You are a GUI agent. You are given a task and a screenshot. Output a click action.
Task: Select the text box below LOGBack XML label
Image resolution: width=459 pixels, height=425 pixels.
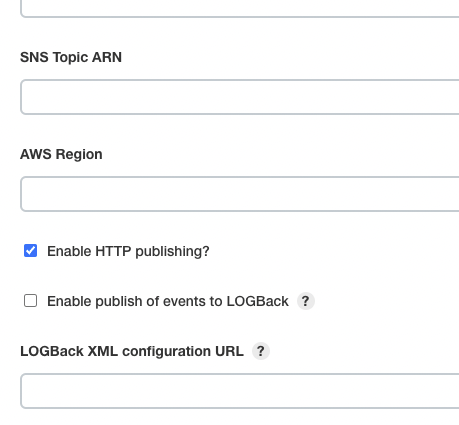pyautogui.click(x=240, y=391)
